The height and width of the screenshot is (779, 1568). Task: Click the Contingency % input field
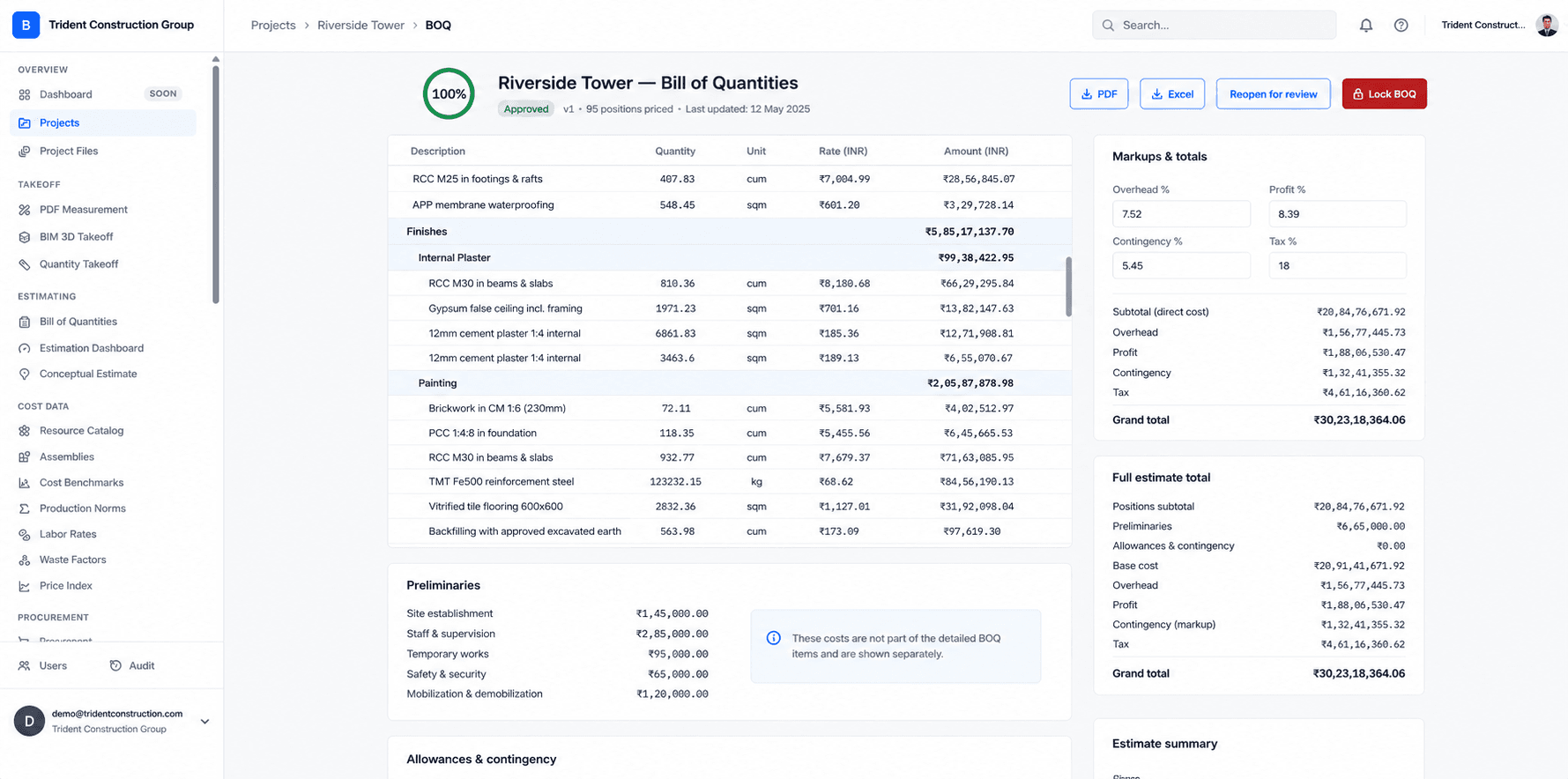1181,265
